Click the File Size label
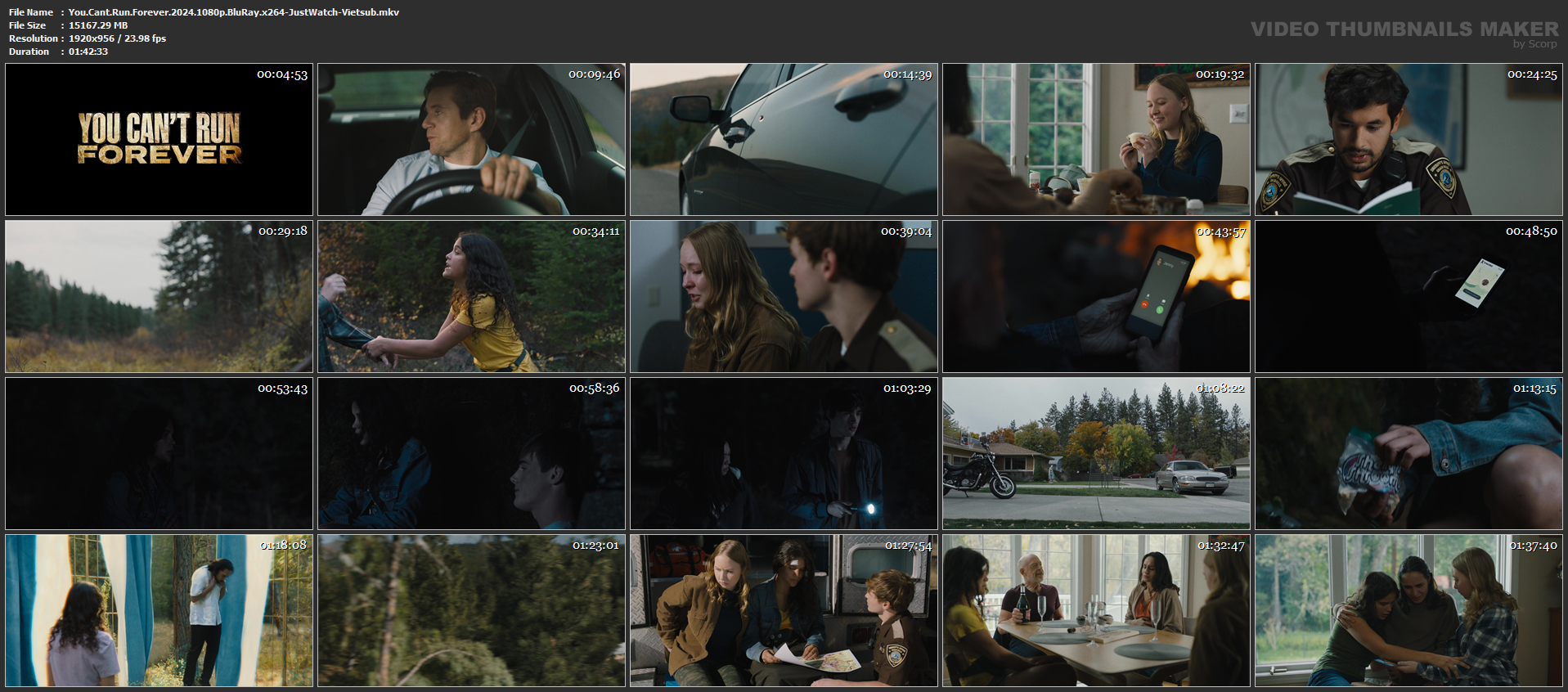Viewport: 1568px width, 692px height. tap(27, 25)
